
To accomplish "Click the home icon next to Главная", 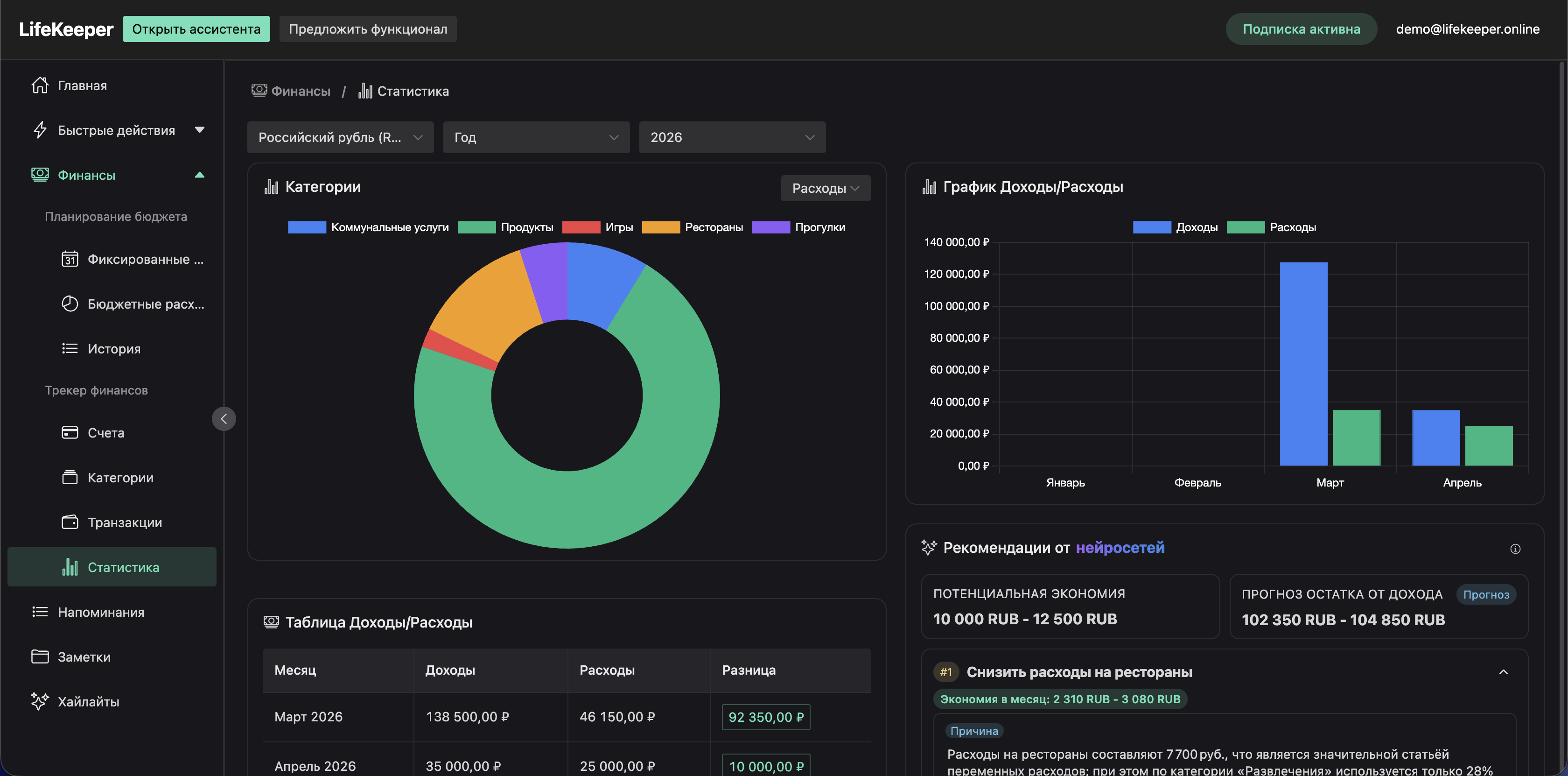I will 40,85.
